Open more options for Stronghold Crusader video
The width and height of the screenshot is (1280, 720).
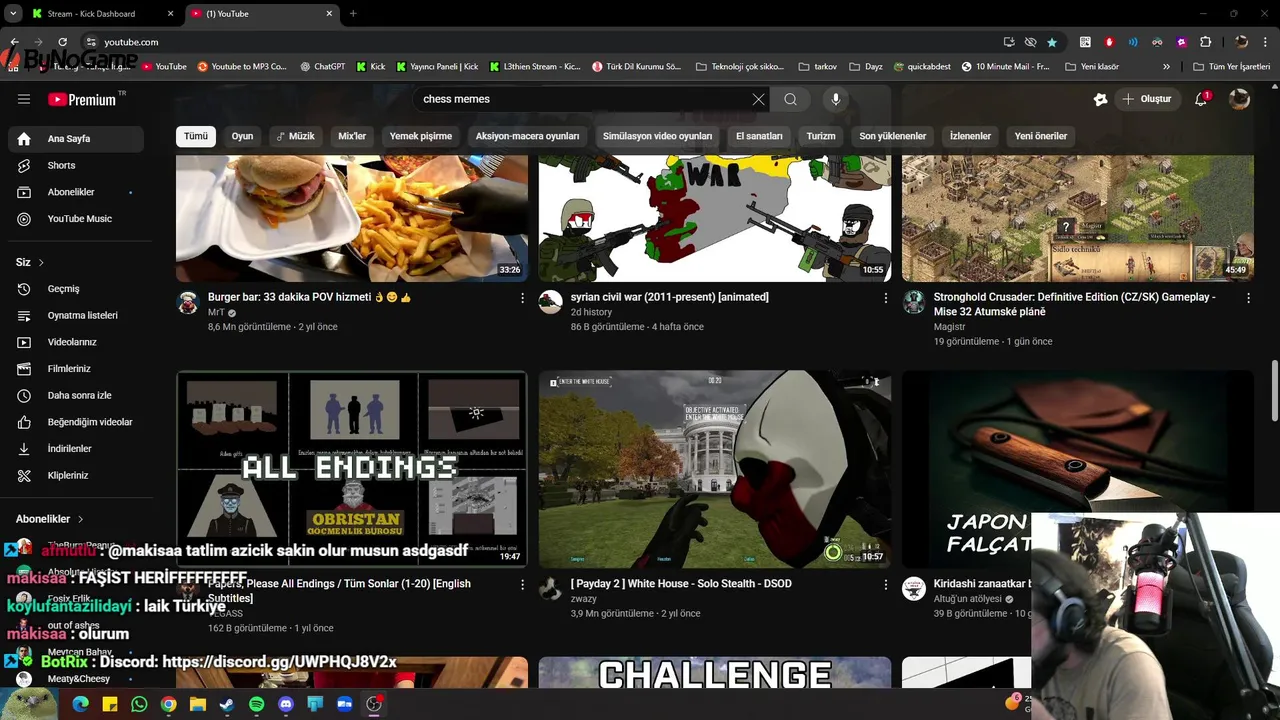(x=1248, y=298)
